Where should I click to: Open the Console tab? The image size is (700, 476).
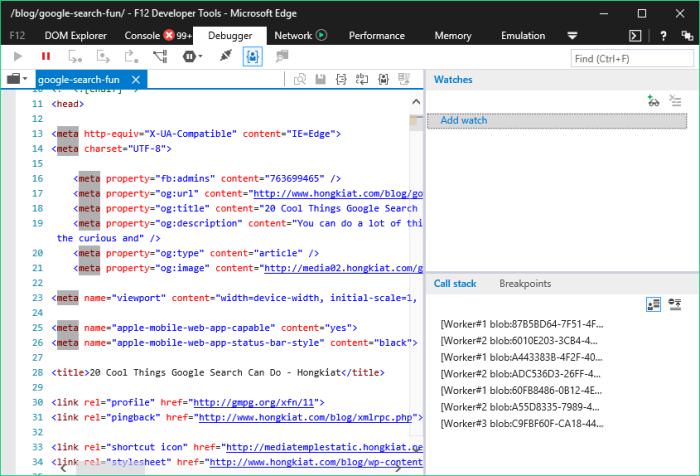(x=142, y=36)
